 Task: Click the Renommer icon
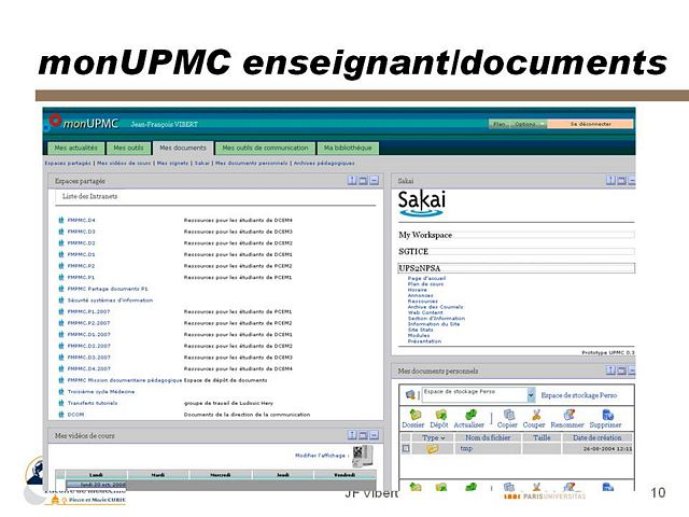569,414
